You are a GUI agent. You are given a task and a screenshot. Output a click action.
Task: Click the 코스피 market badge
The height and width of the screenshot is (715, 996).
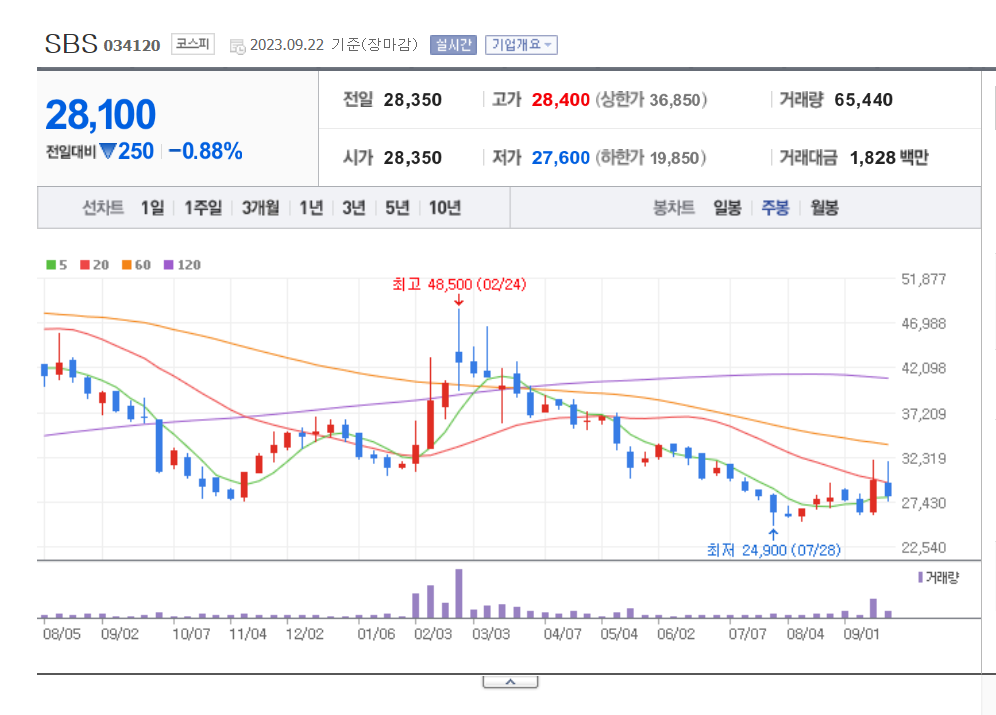[x=193, y=44]
